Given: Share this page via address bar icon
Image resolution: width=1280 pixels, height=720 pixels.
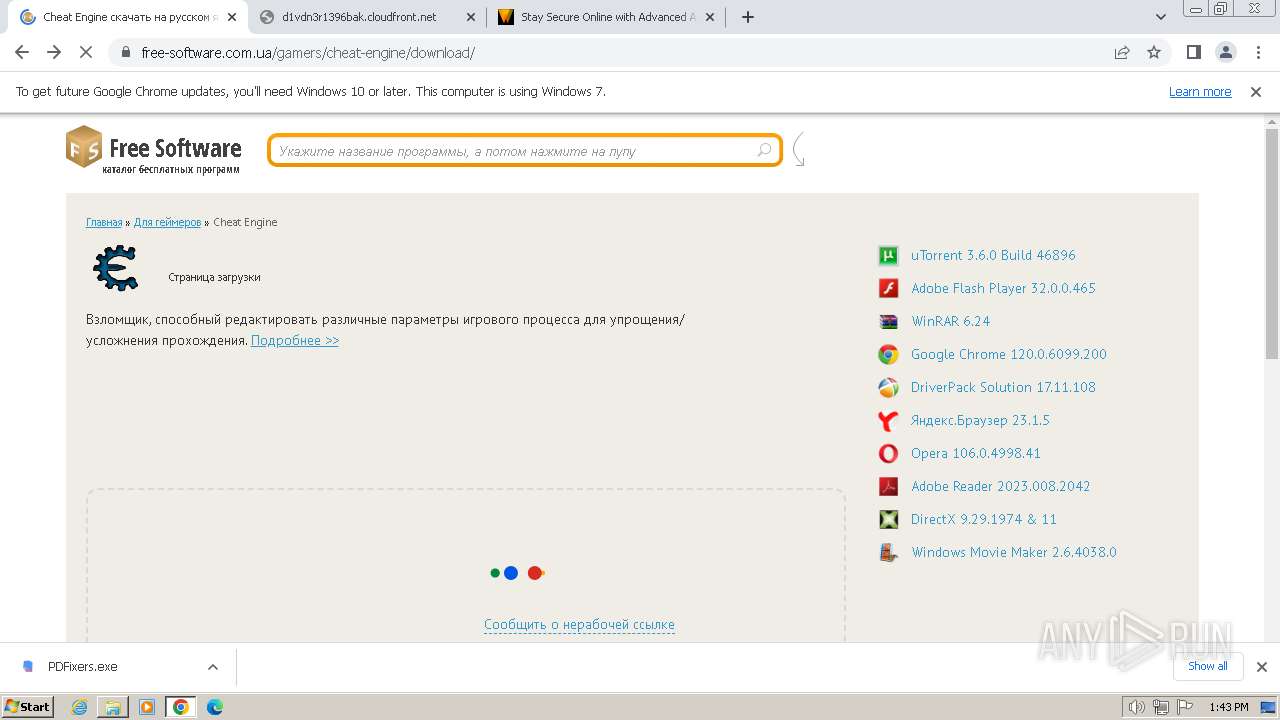Looking at the screenshot, I should coord(1122,52).
